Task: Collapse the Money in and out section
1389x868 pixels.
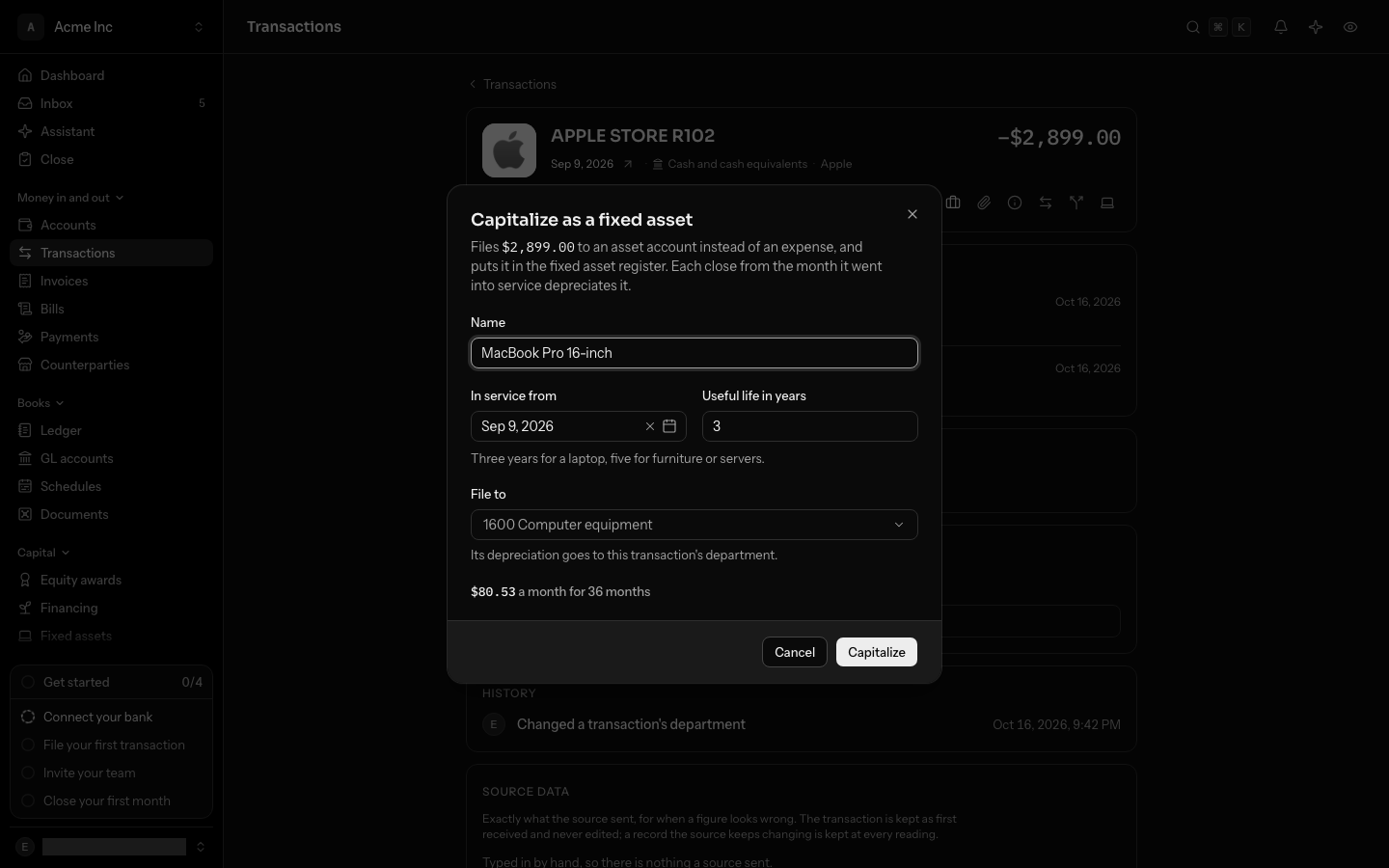Action: (x=70, y=198)
